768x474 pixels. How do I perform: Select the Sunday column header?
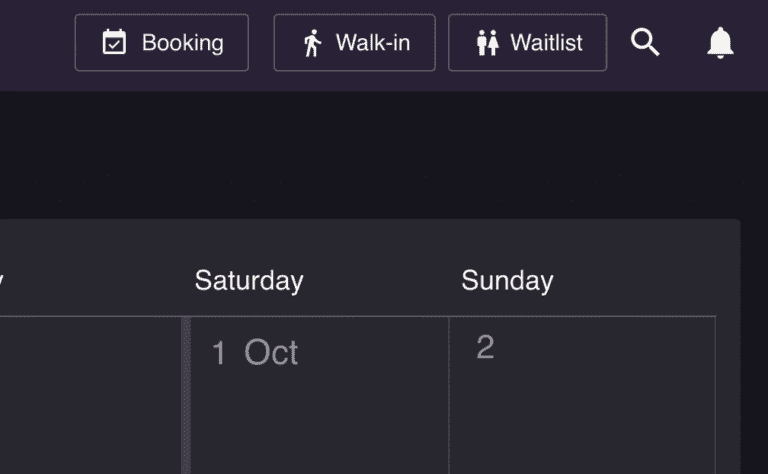click(x=507, y=281)
